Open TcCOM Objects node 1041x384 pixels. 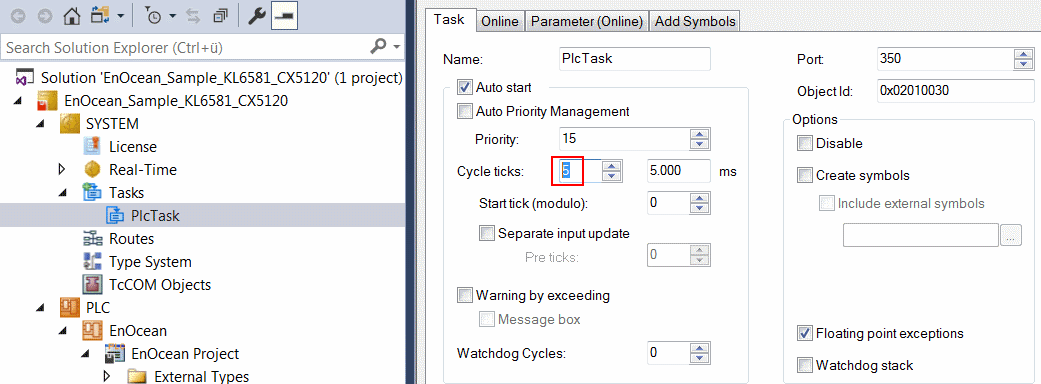(145, 285)
